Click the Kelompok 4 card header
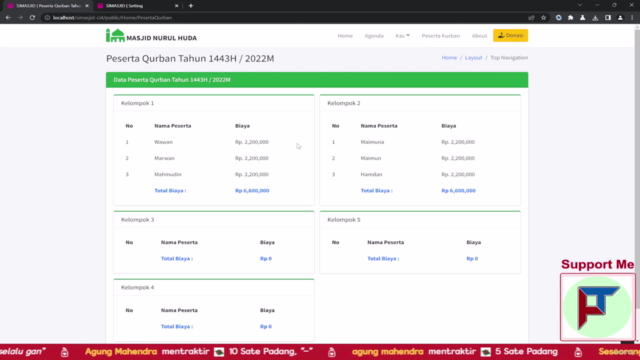640x360 pixels. click(x=214, y=287)
